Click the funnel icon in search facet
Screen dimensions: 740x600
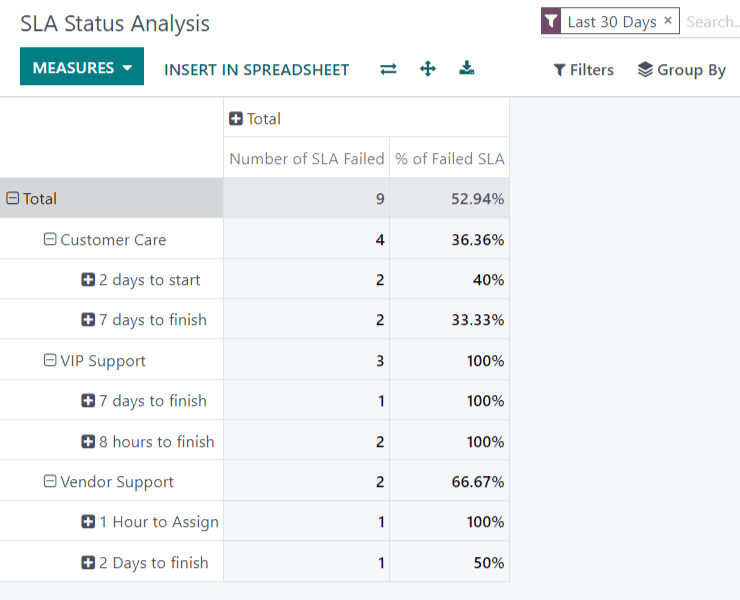pos(551,22)
